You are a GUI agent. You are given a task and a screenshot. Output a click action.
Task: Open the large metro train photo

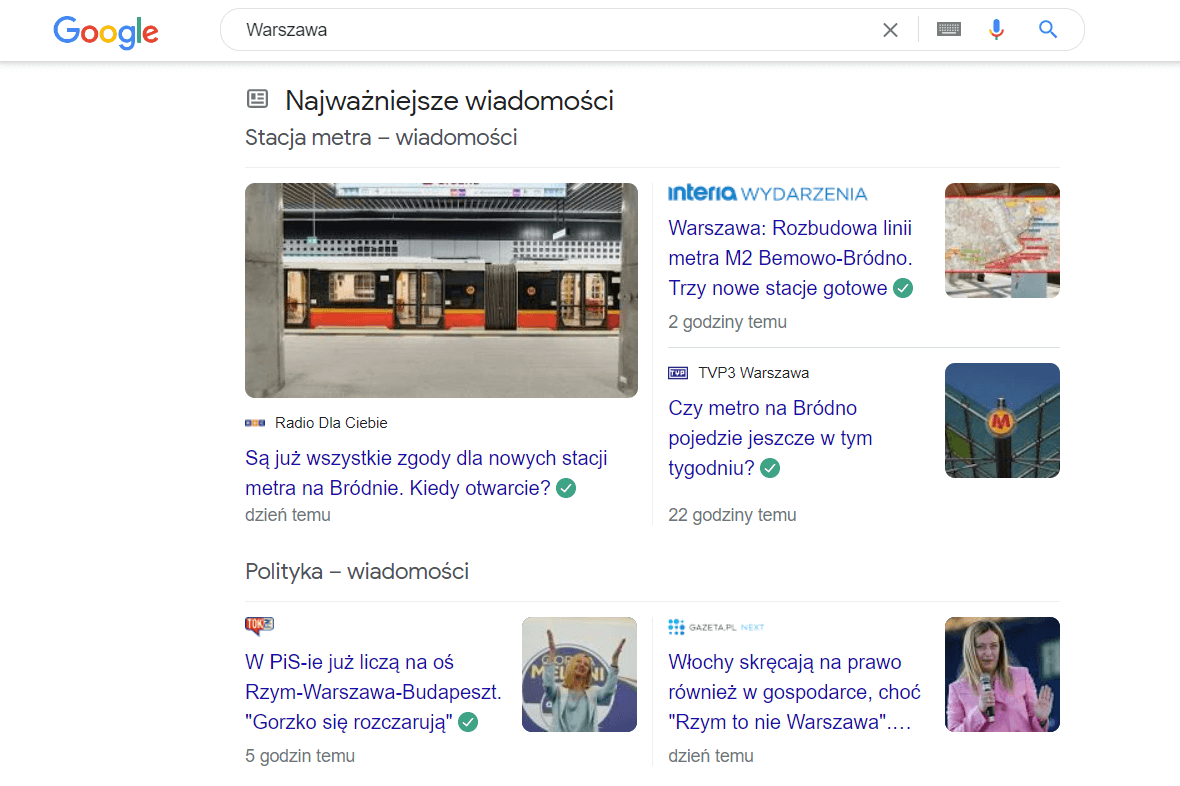(x=441, y=290)
